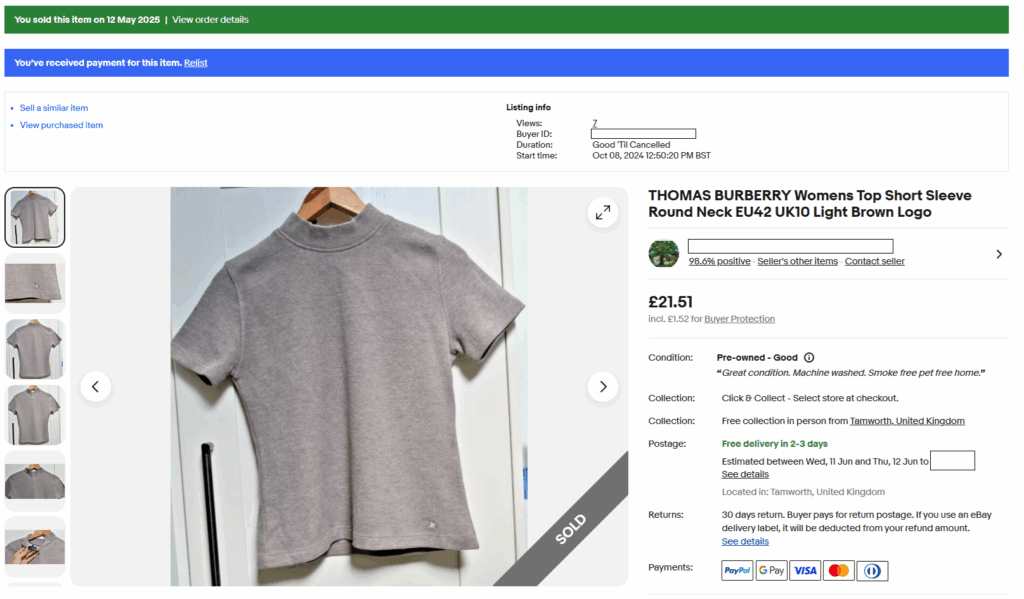Select the second thumbnail showing hem logo
The width and height of the screenshot is (1024, 599).
pyautogui.click(x=35, y=283)
